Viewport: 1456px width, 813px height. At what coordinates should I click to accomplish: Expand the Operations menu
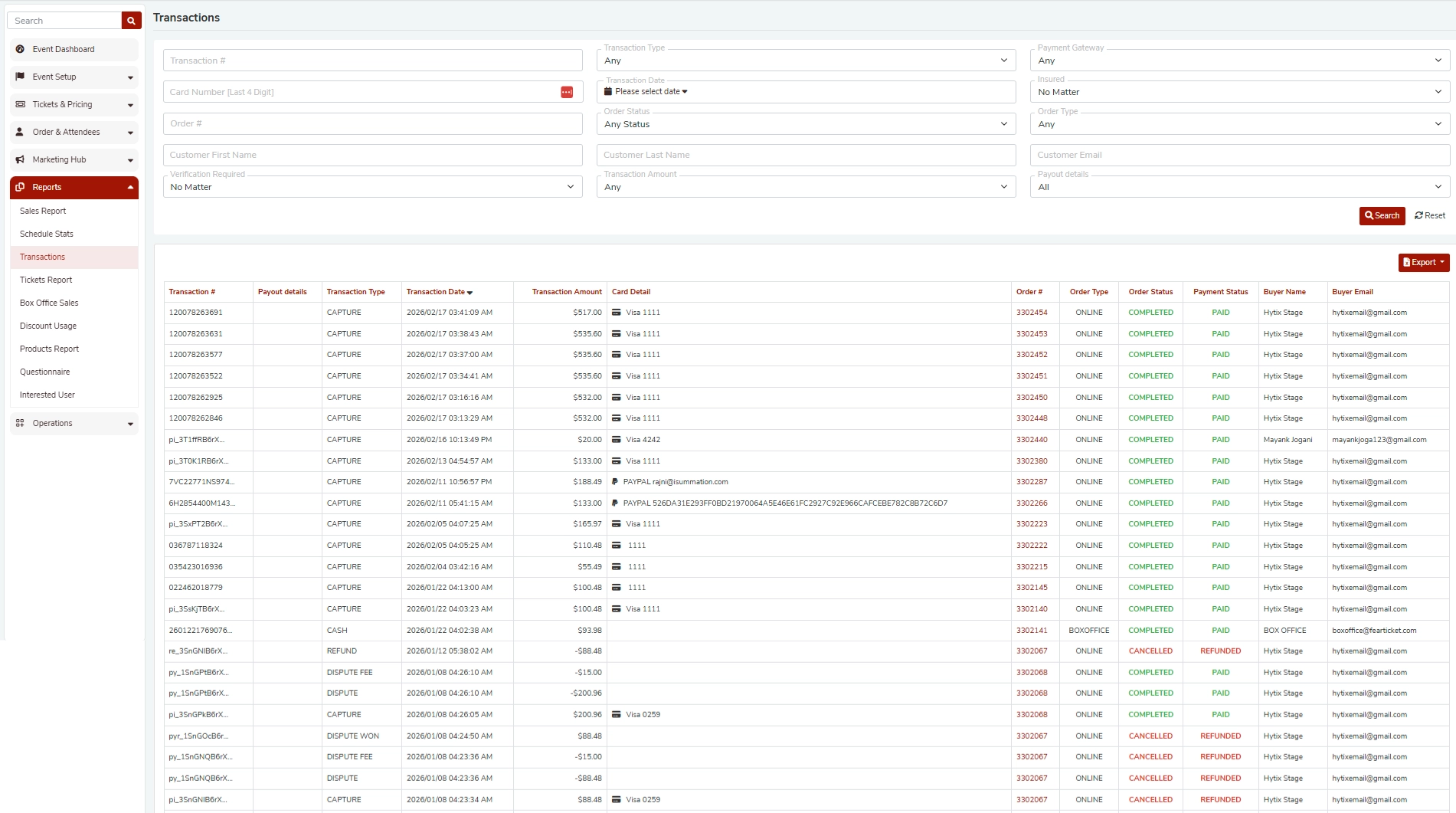click(74, 423)
